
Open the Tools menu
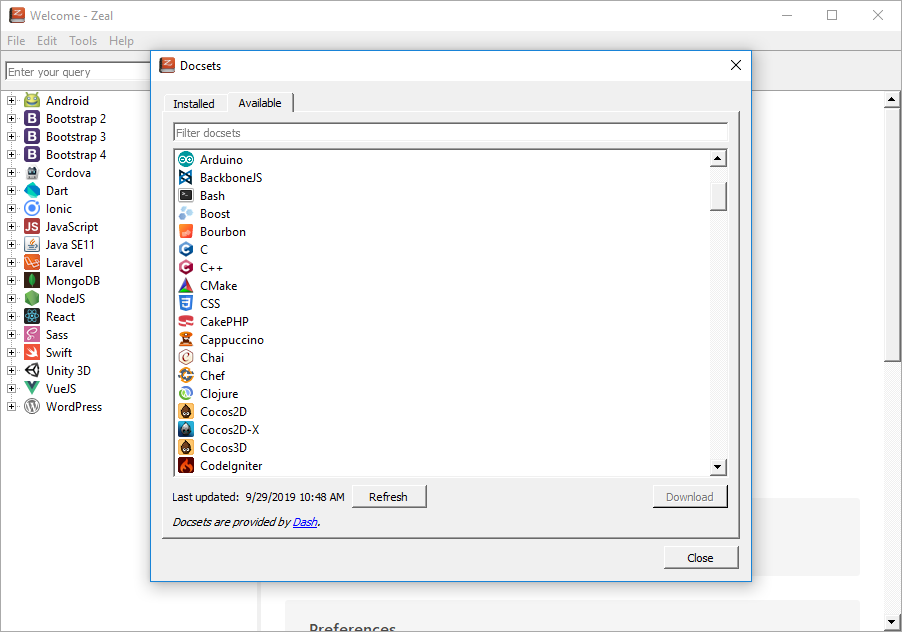coord(83,41)
